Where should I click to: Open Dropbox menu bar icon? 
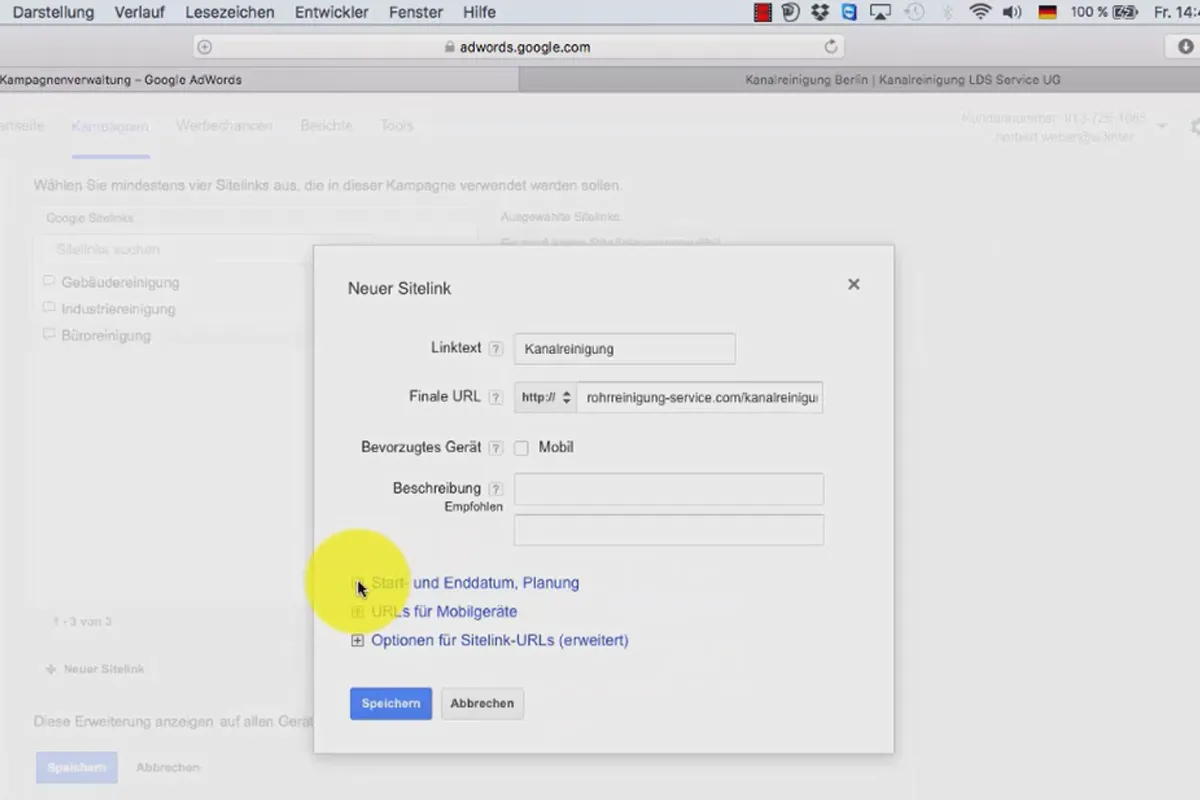821,12
